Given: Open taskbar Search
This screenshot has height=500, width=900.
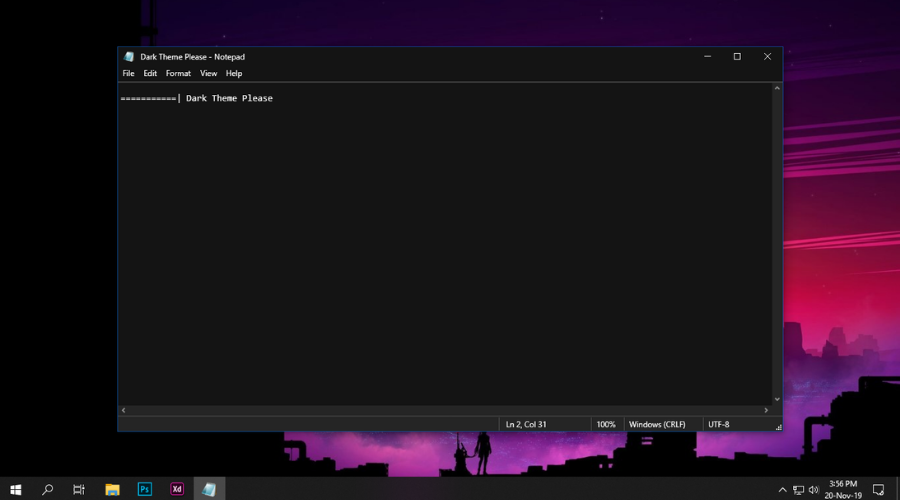Looking at the screenshot, I should [48, 489].
